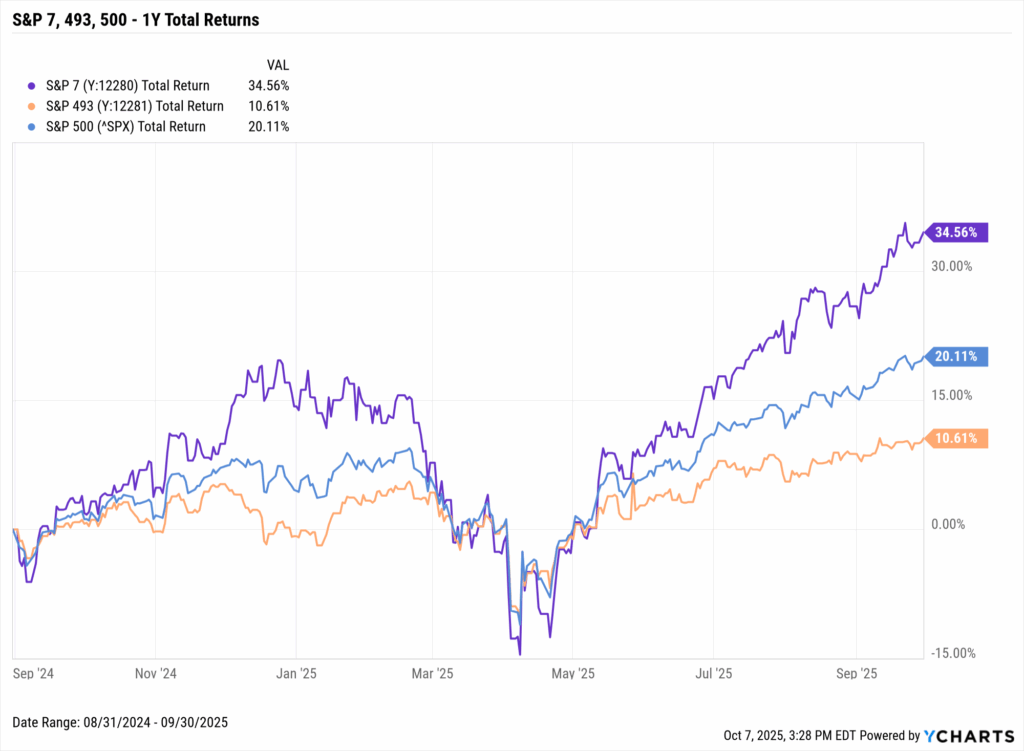
Task: Click the 30.00% y-axis label
Action: tap(950, 266)
